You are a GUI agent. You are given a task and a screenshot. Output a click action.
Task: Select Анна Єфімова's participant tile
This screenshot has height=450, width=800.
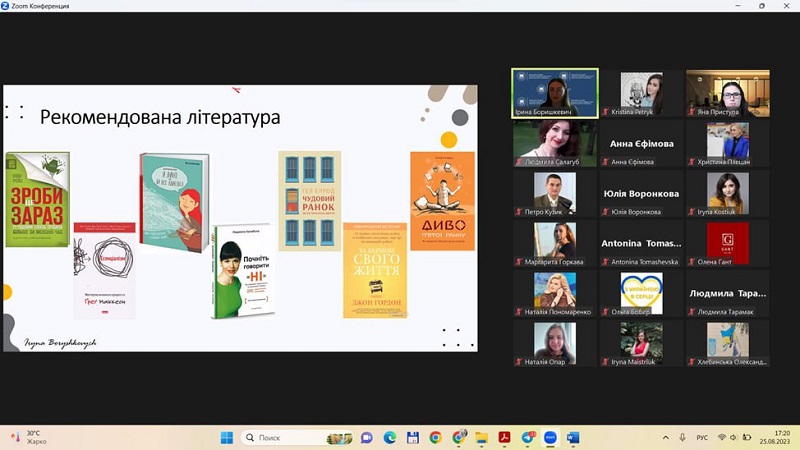pyautogui.click(x=641, y=143)
